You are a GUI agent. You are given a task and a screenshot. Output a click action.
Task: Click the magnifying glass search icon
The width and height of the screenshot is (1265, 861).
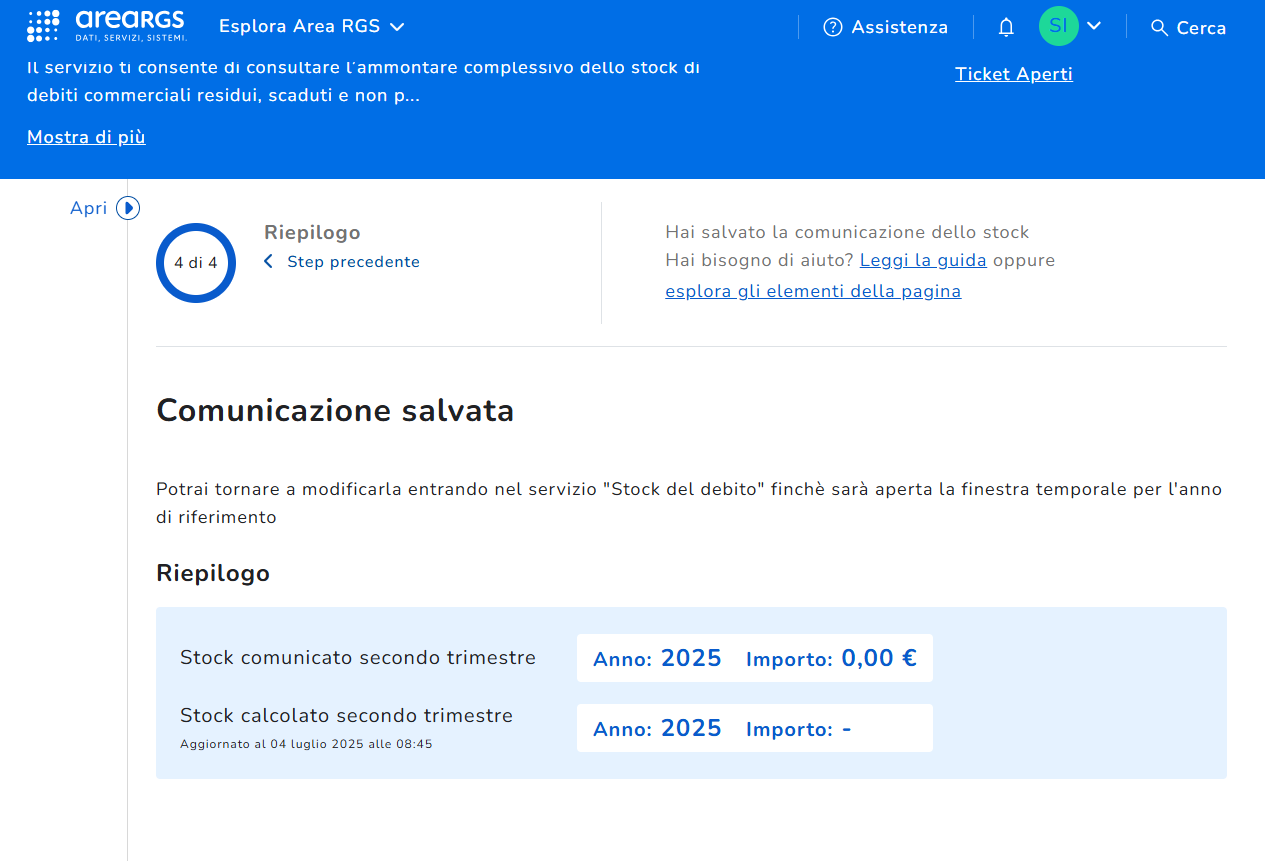(x=1159, y=28)
